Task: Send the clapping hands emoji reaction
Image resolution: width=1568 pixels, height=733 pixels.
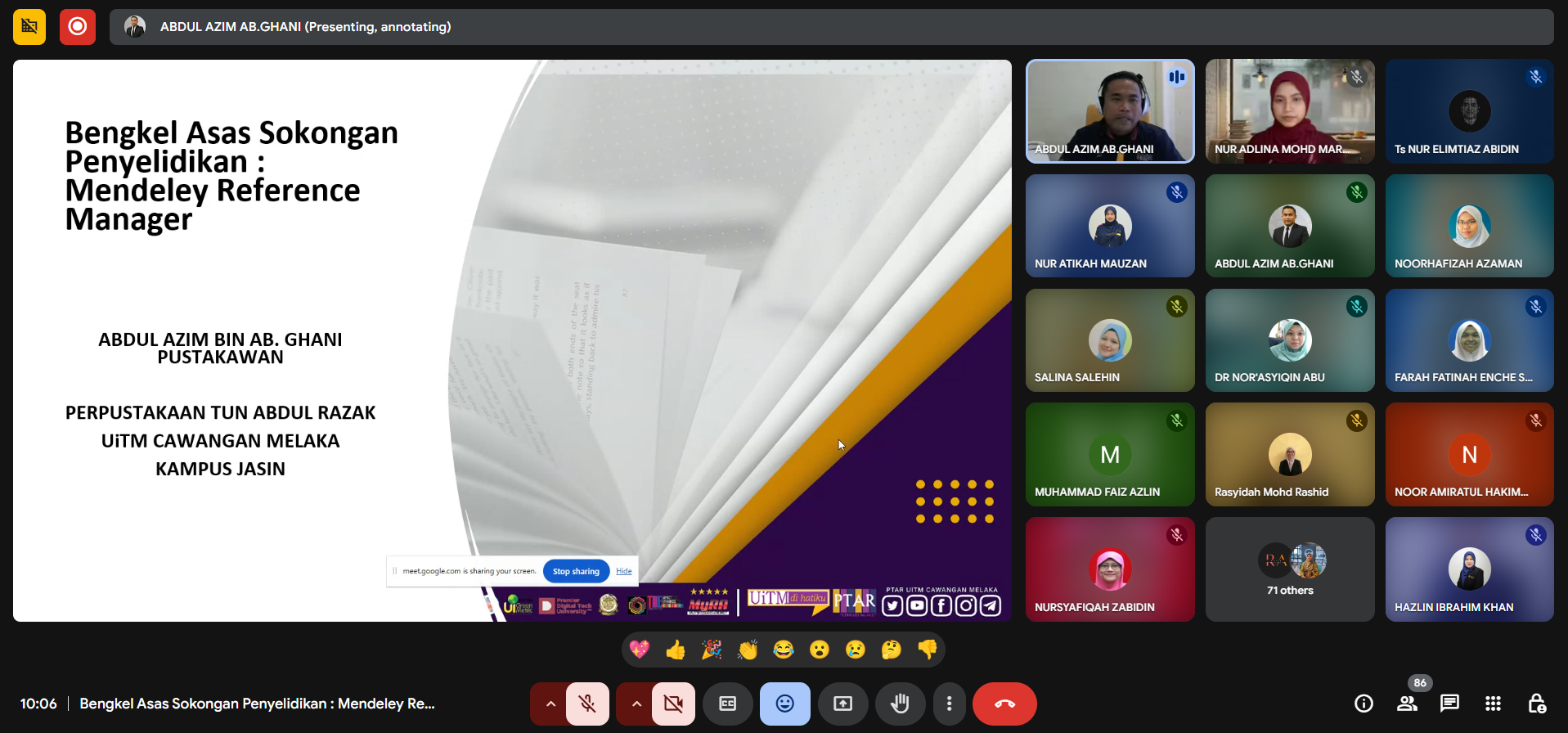Action: [748, 650]
